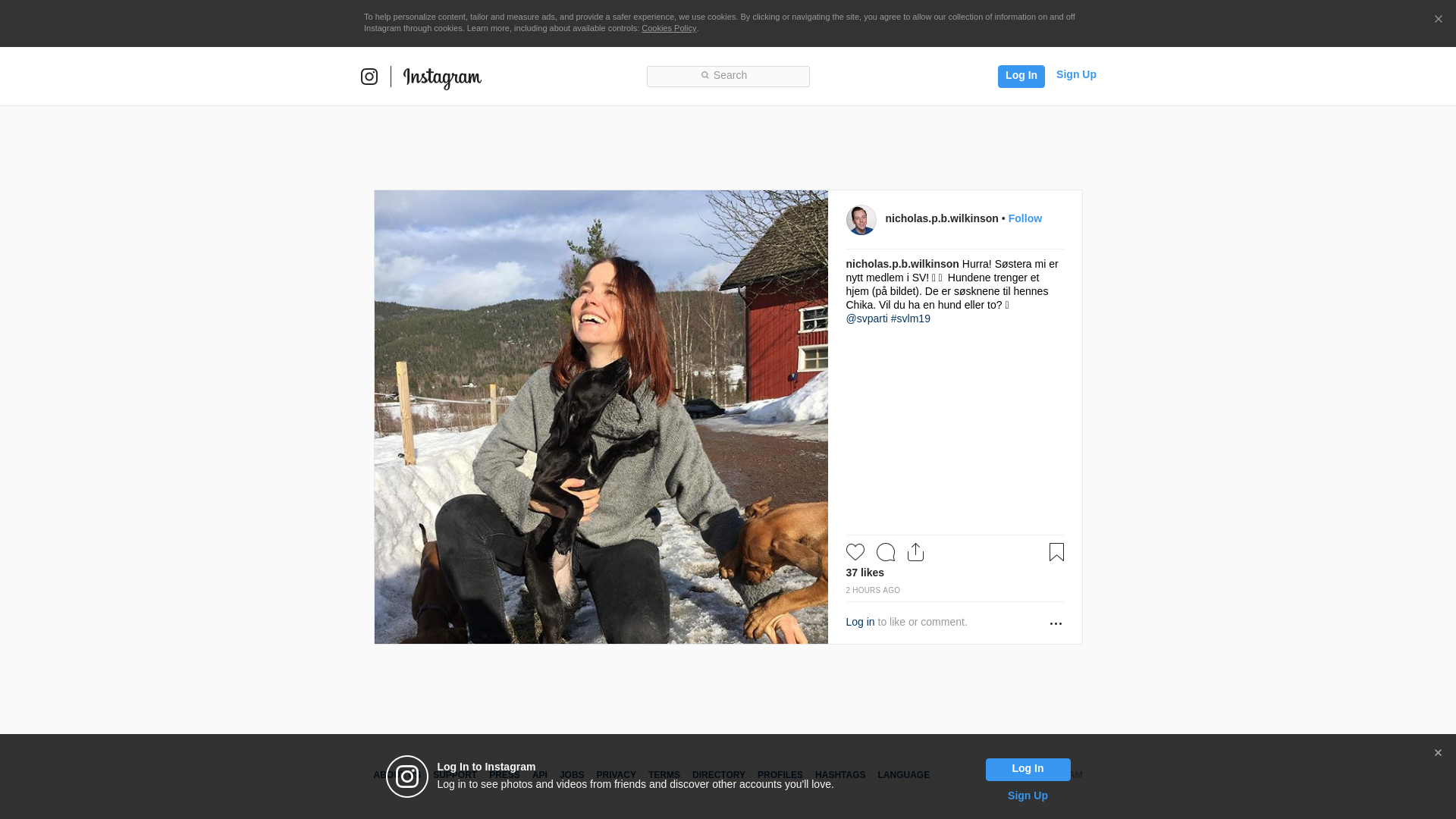Click the post photo of woman with dogs

[x=601, y=417]
